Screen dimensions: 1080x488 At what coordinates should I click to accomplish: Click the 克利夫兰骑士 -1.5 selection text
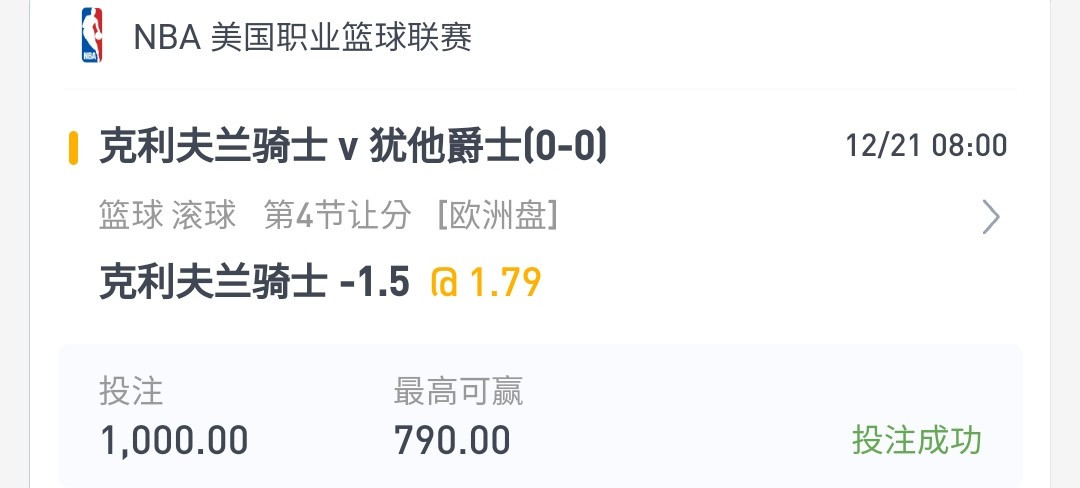255,282
